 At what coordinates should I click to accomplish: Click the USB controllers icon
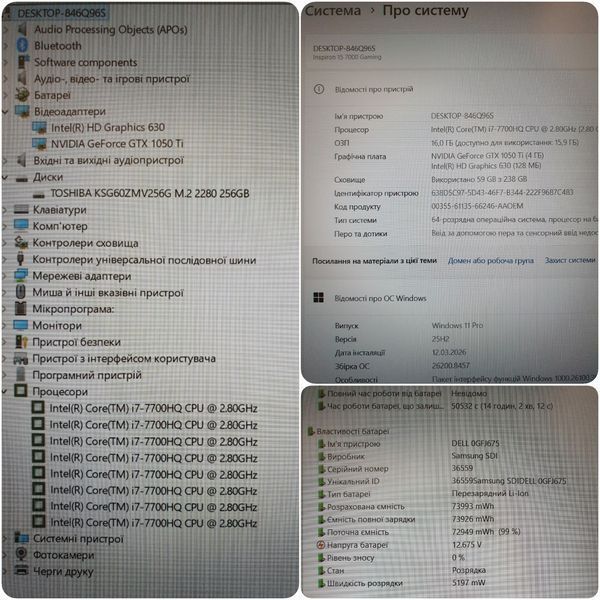click(21, 259)
